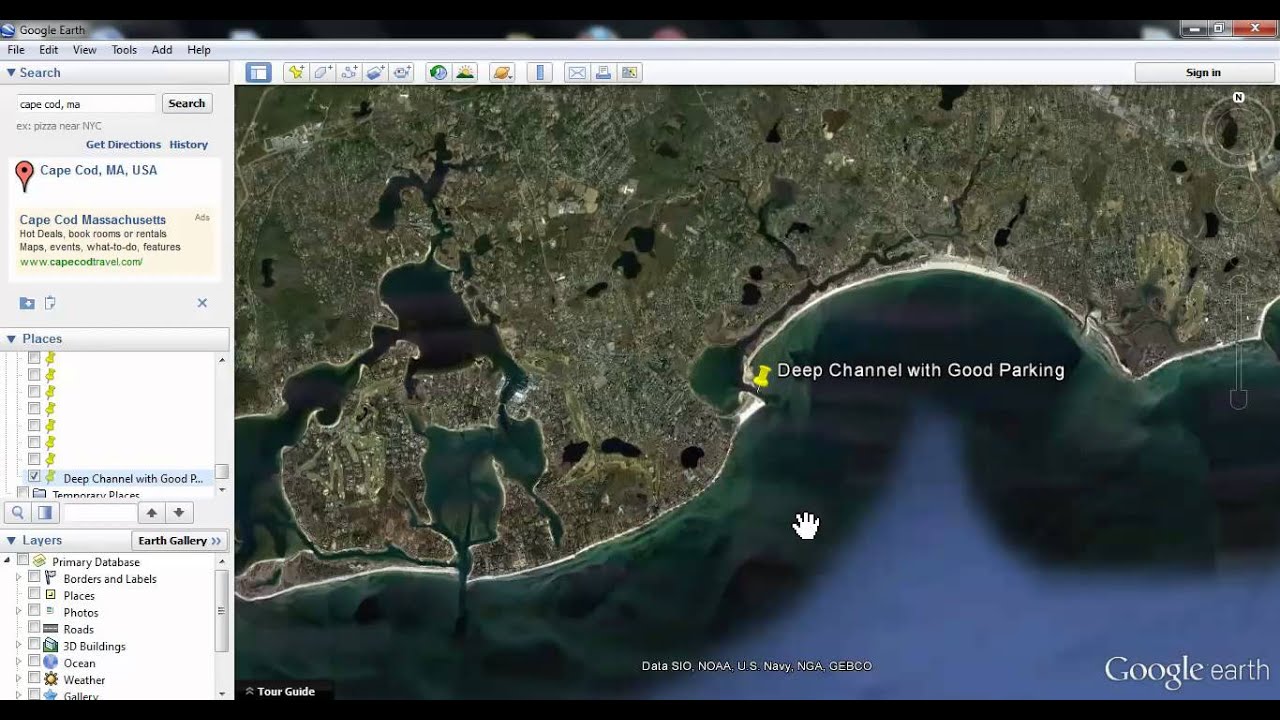The image size is (1280, 720).
Task: Open the planet switcher Saturn icon
Action: tap(502, 72)
